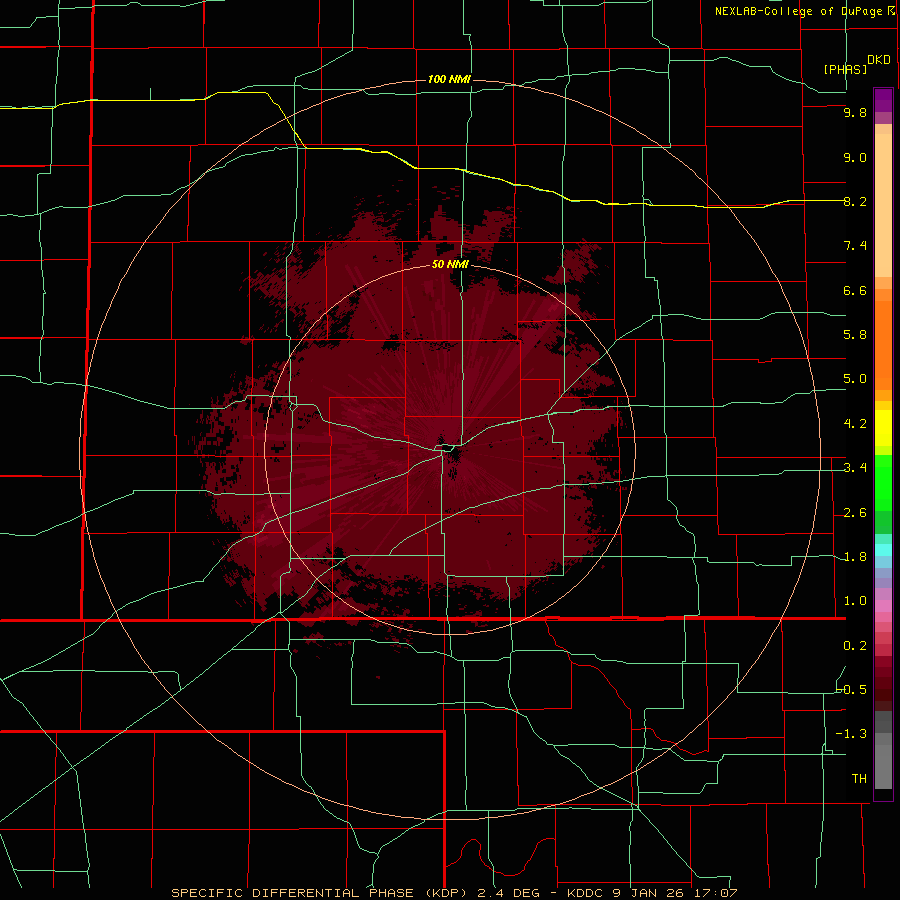This screenshot has height=900, width=900.
Task: Pick the purple segment atop the color scale
Action: point(883,100)
